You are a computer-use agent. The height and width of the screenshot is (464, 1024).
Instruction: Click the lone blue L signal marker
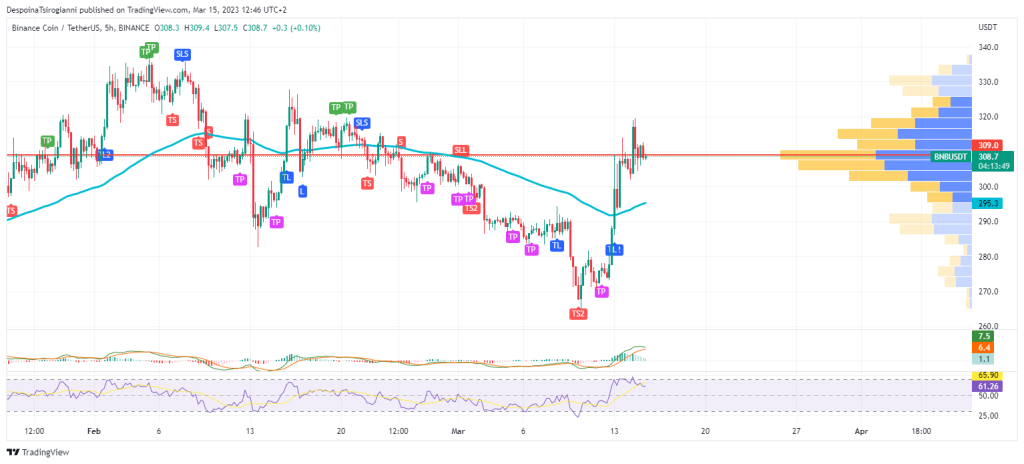[x=302, y=190]
